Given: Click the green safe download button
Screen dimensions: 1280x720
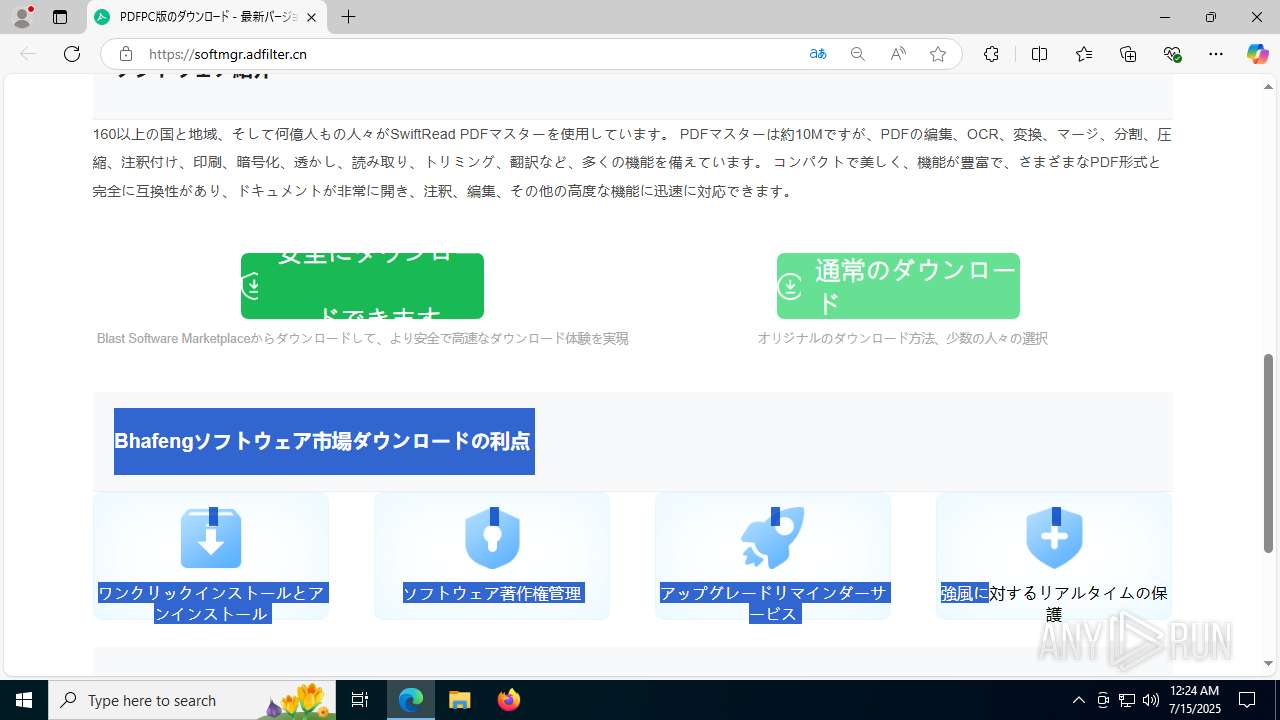Looking at the screenshot, I should coord(362,286).
